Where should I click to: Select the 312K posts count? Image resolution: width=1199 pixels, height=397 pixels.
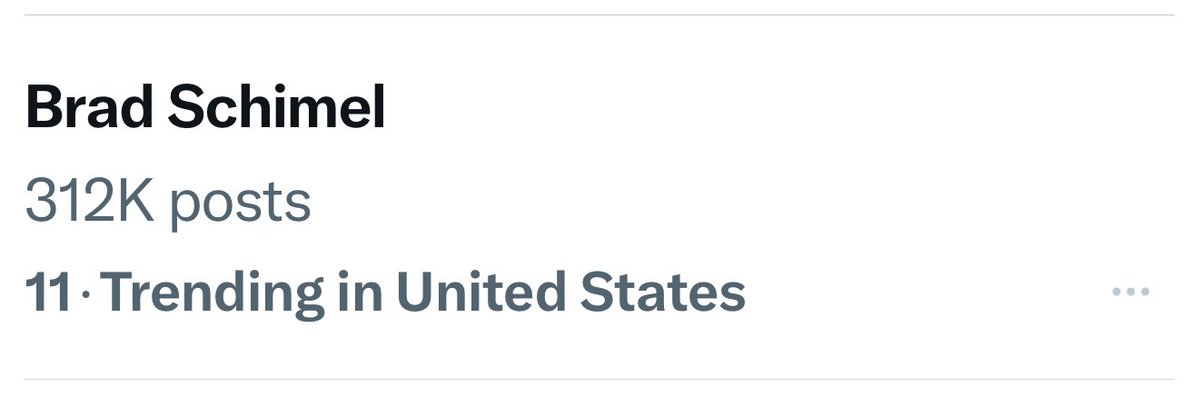168,201
